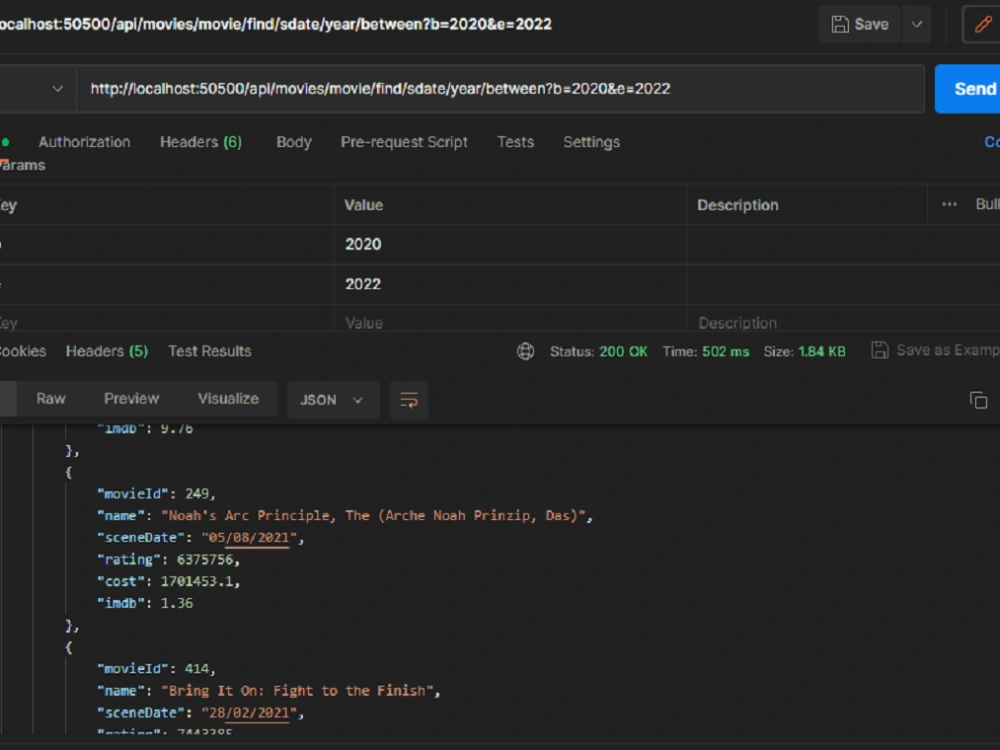
Task: Switch response view to Visualize
Action: click(x=228, y=399)
